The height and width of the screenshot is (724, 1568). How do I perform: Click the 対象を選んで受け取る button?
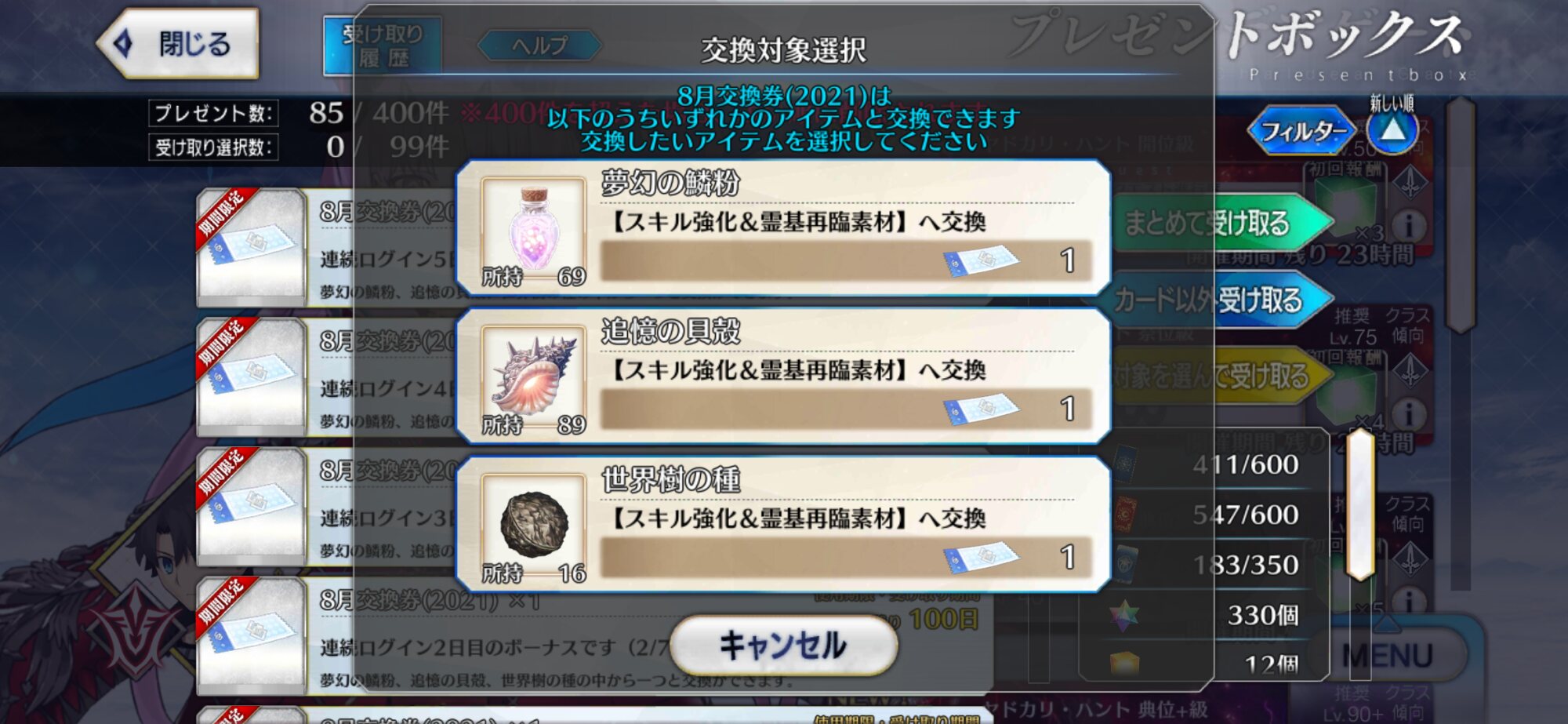pyautogui.click(x=1222, y=376)
